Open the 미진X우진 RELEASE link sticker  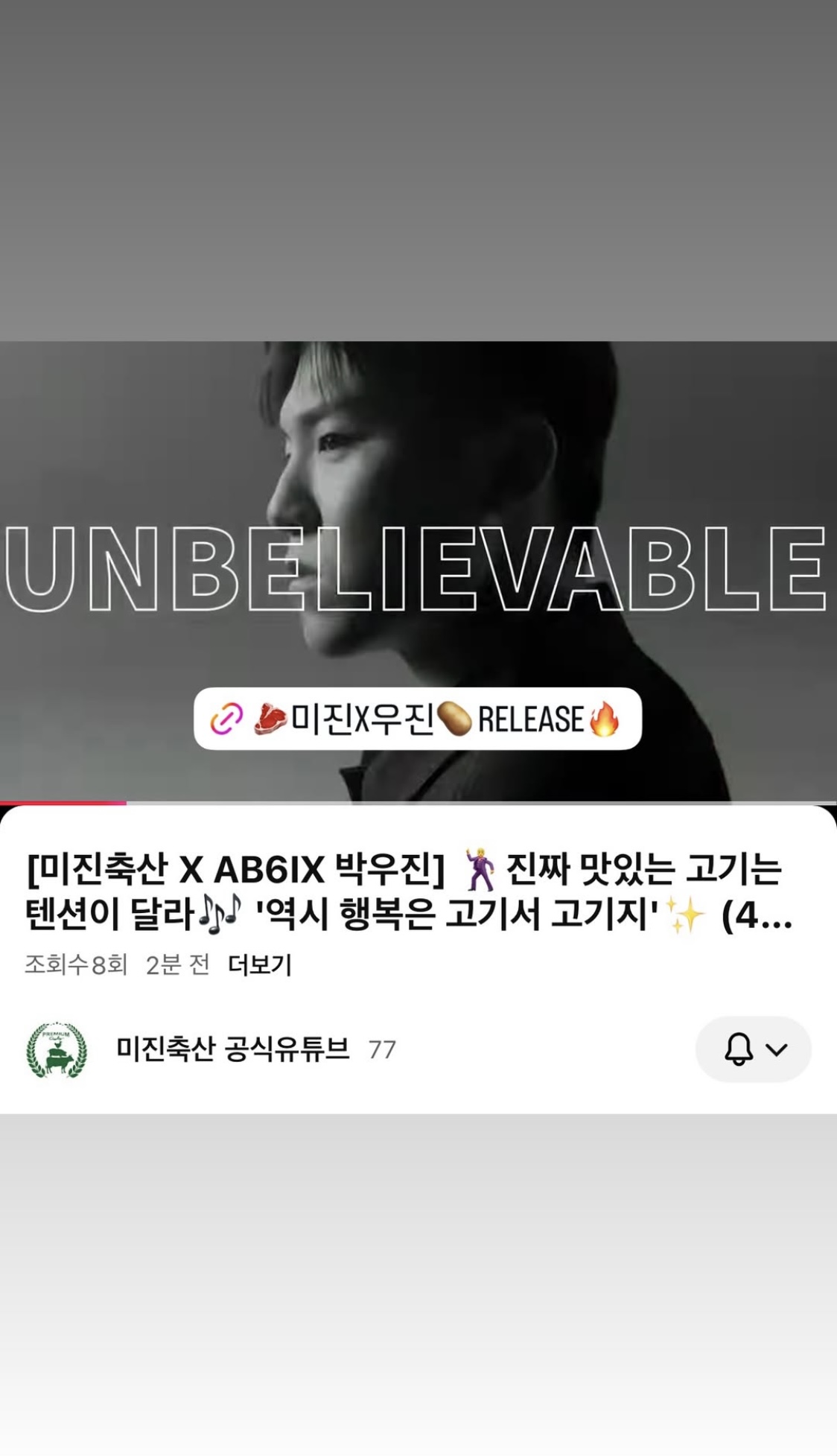[x=418, y=719]
